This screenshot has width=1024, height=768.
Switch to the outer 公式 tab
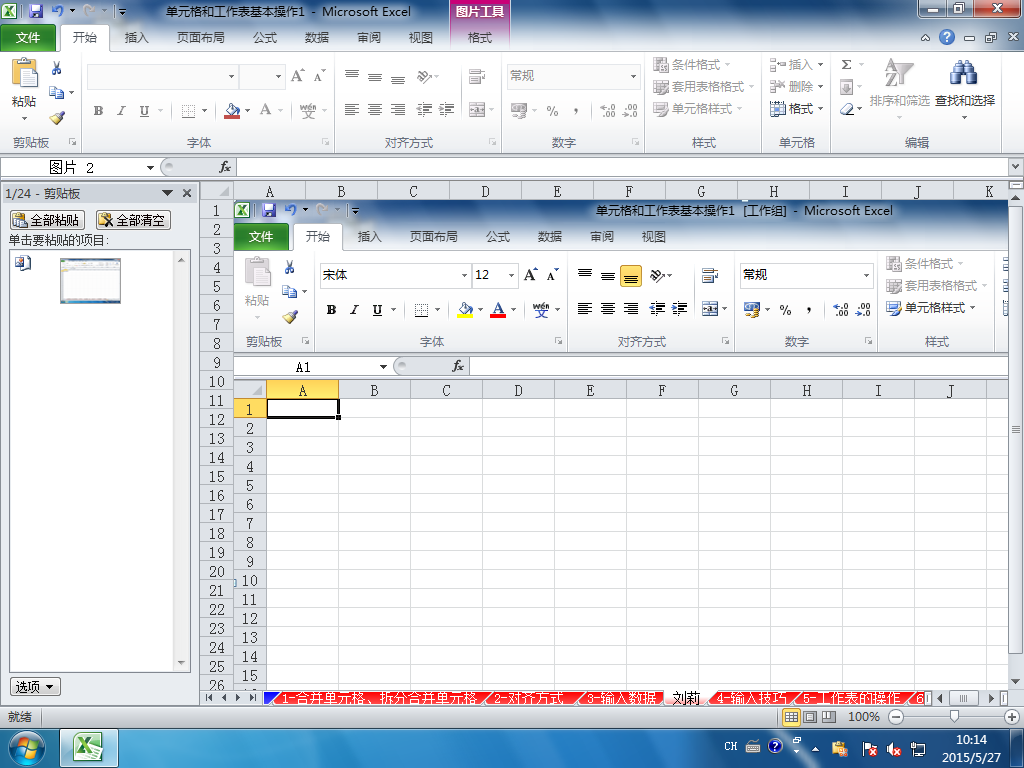(265, 38)
